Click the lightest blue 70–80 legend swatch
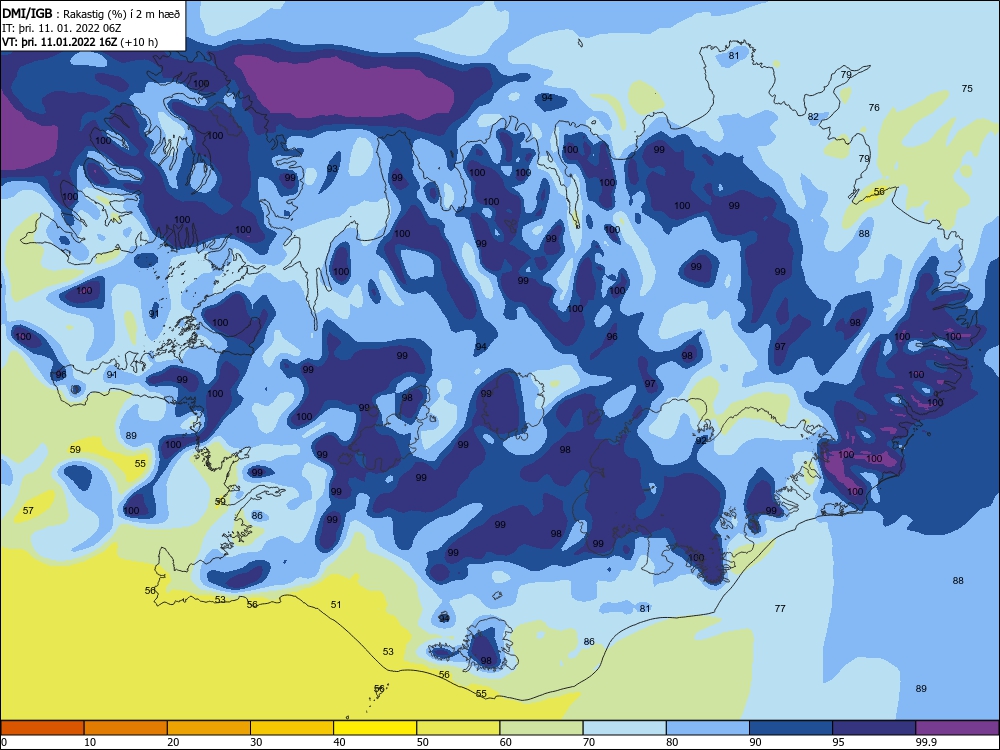 point(624,728)
